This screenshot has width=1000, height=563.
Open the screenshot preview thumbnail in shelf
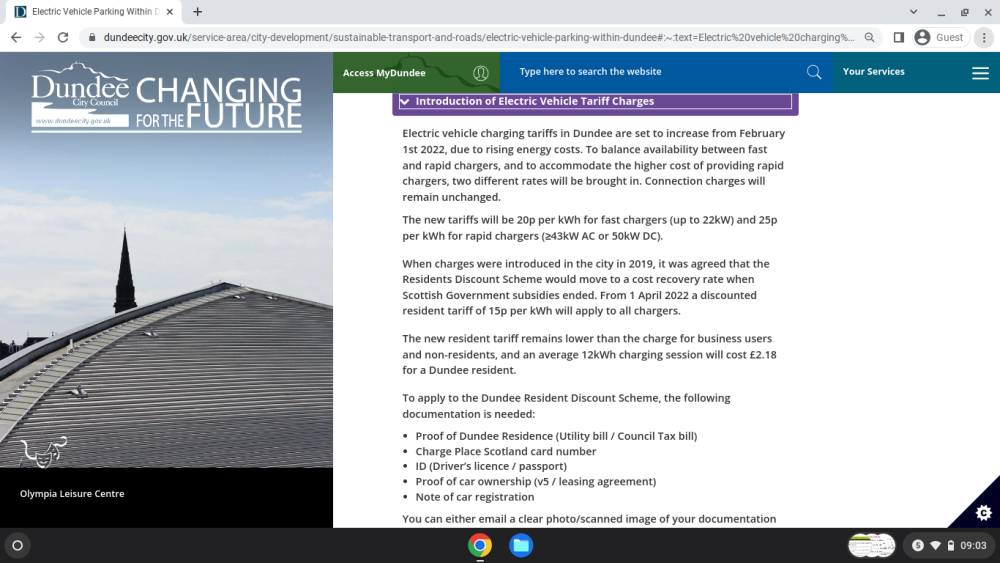[871, 545]
